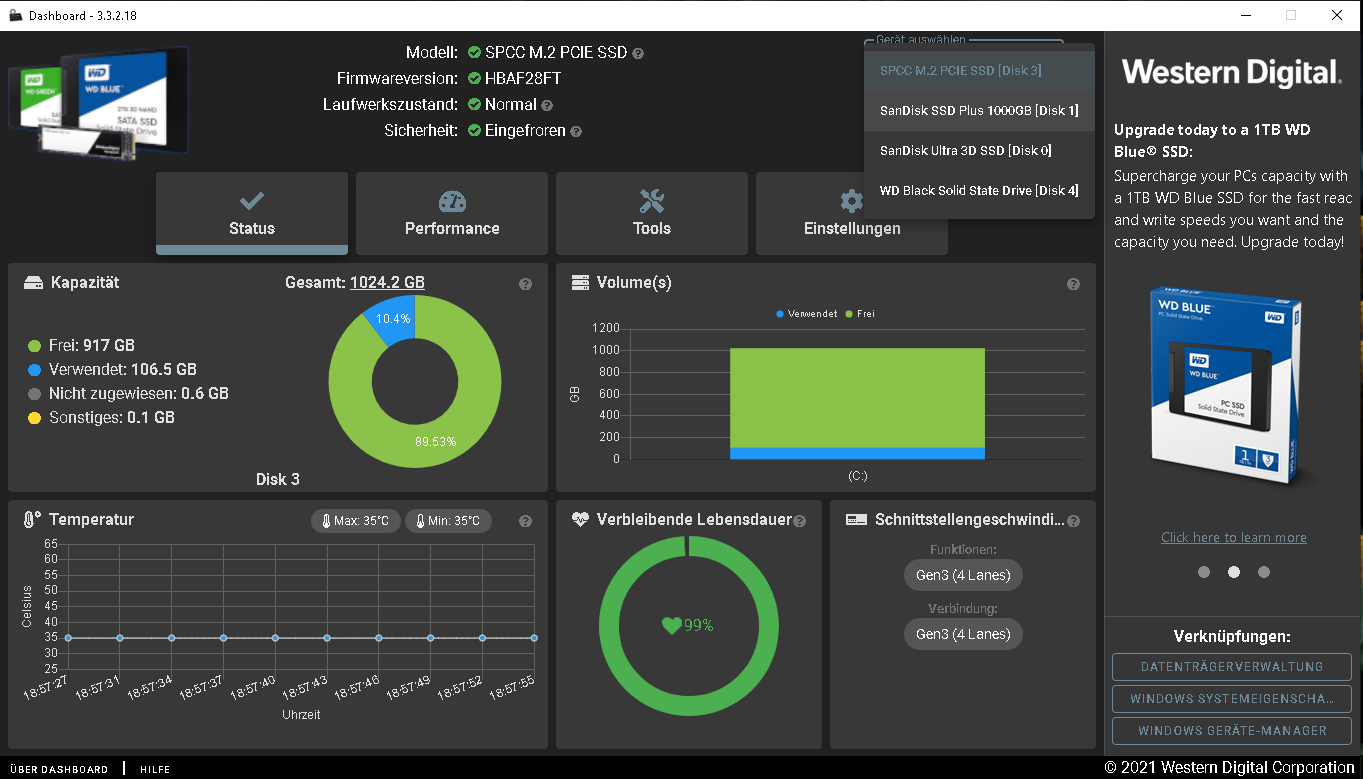Select the third ad carousel dot
1363x779 pixels.
tap(1264, 572)
